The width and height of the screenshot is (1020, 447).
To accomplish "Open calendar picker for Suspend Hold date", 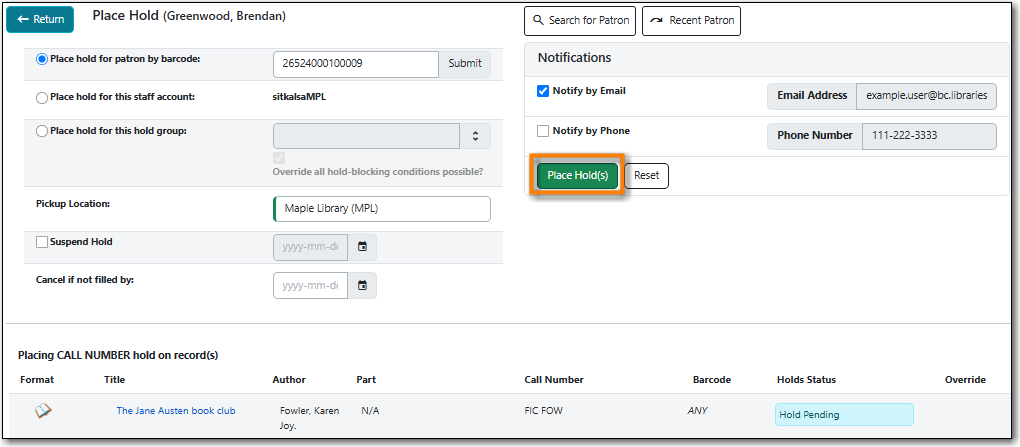I will click(362, 247).
